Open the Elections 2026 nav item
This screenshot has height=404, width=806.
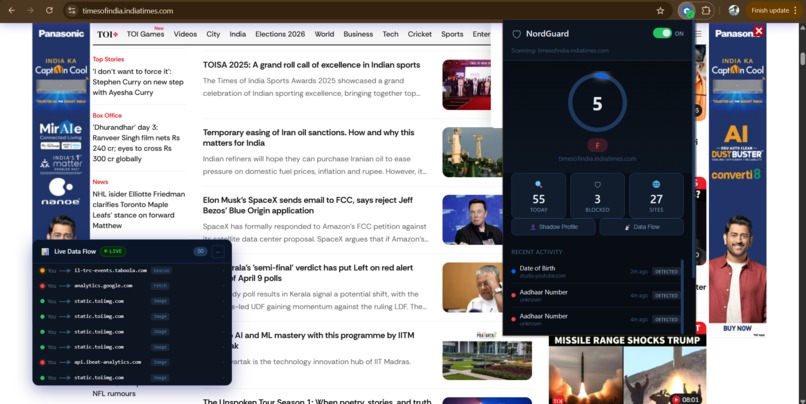coord(280,34)
